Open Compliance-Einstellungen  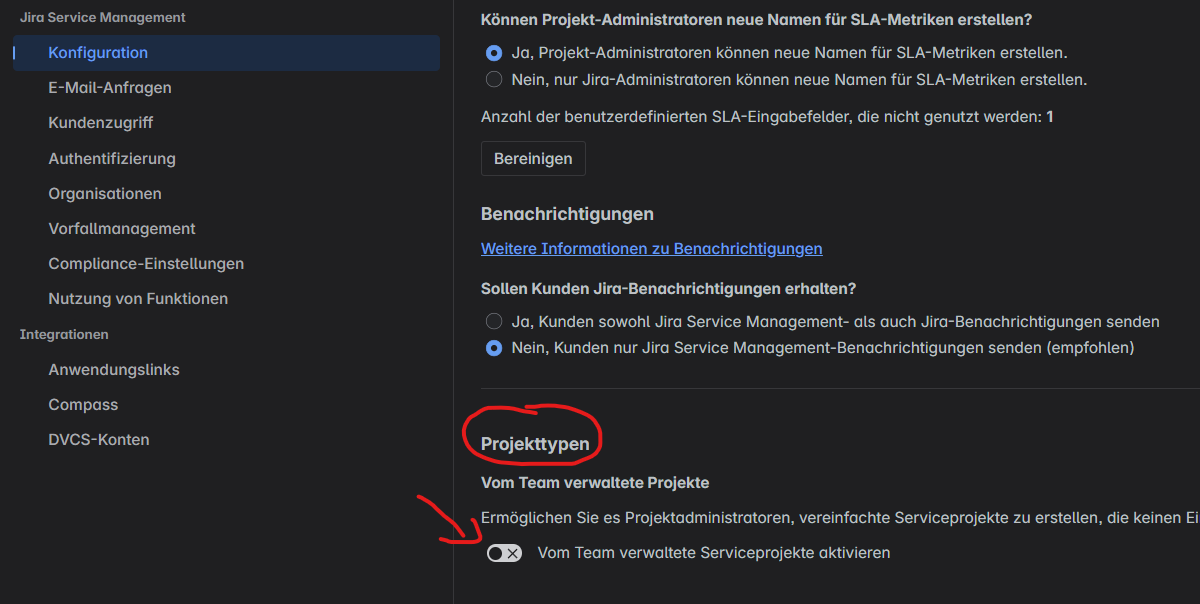tap(146, 263)
